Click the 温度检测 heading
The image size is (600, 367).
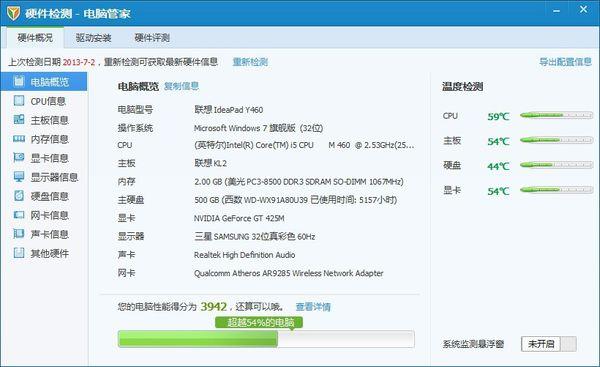tap(462, 87)
